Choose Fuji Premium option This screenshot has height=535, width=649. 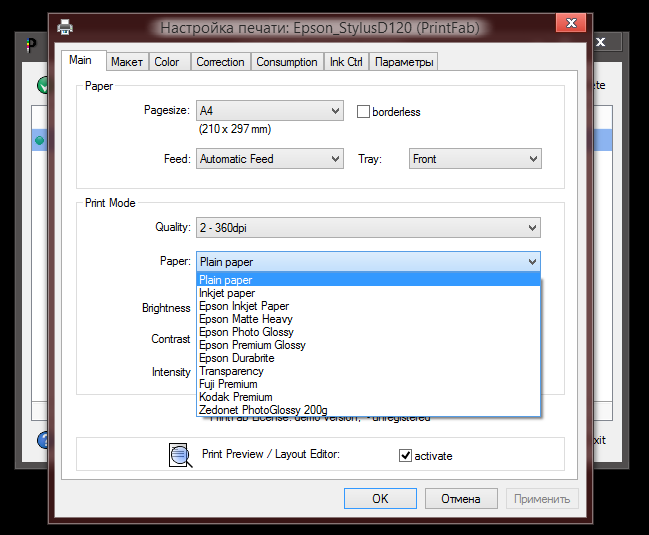[x=368, y=384]
